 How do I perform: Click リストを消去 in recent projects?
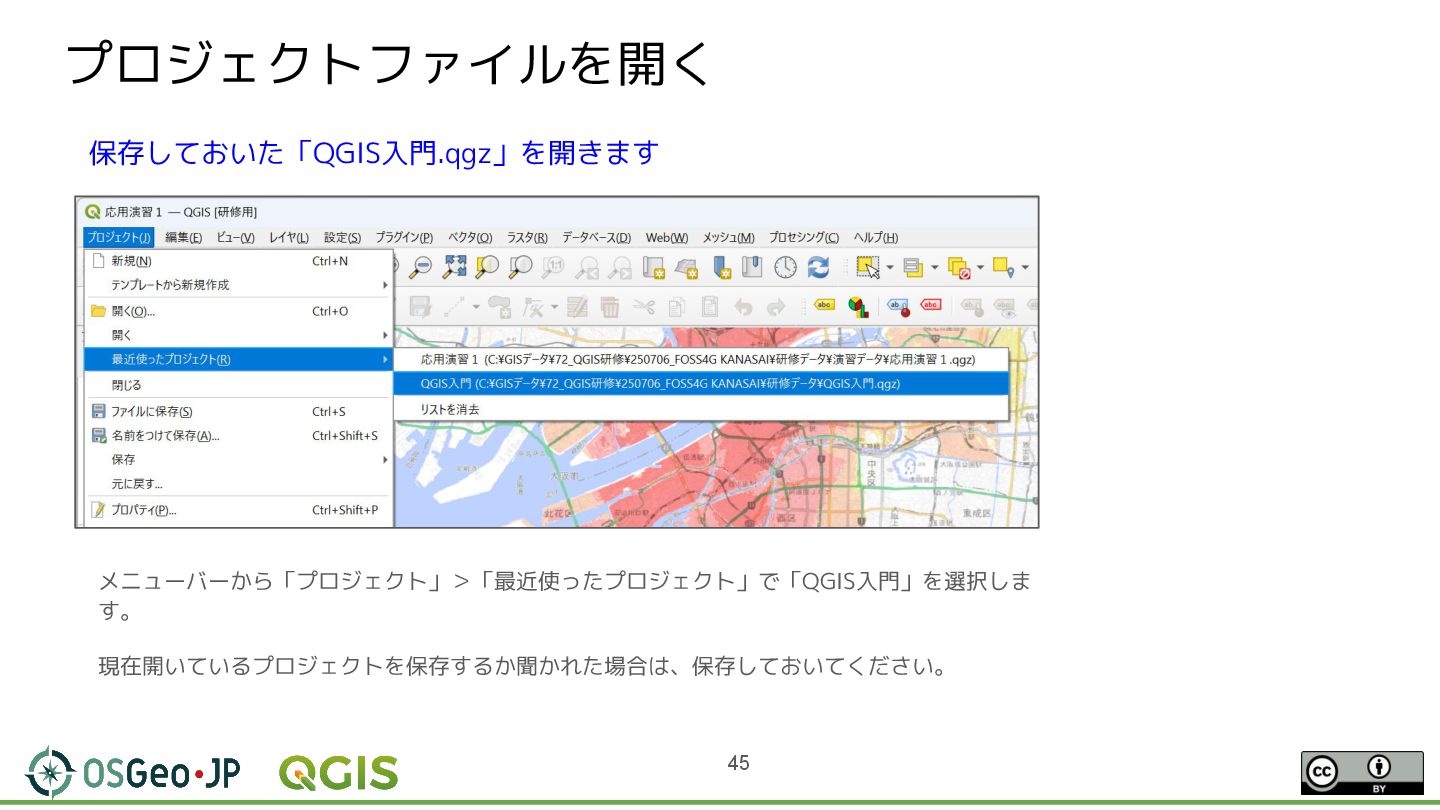[x=700, y=409]
